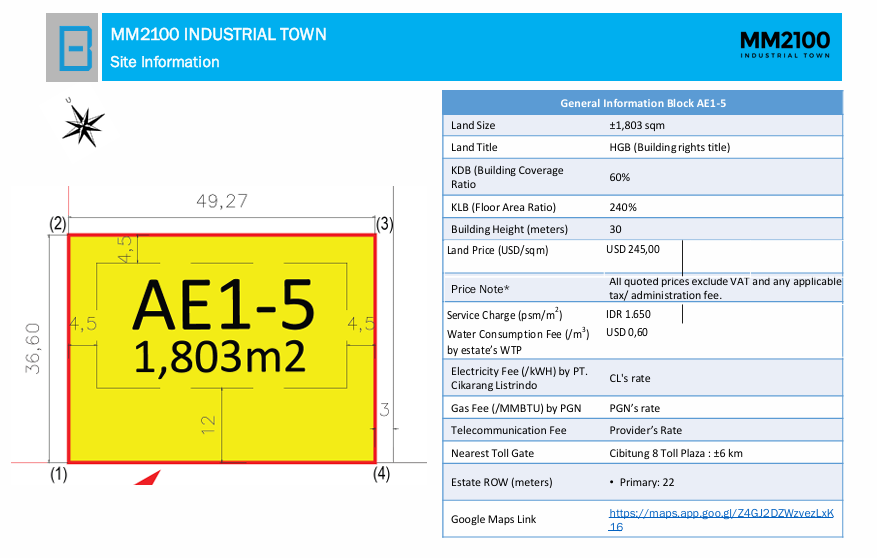The height and width of the screenshot is (558, 877).
Task: Click the MM2100 INDUSTRIAL TOWN title
Action: pyautogui.click(x=218, y=35)
